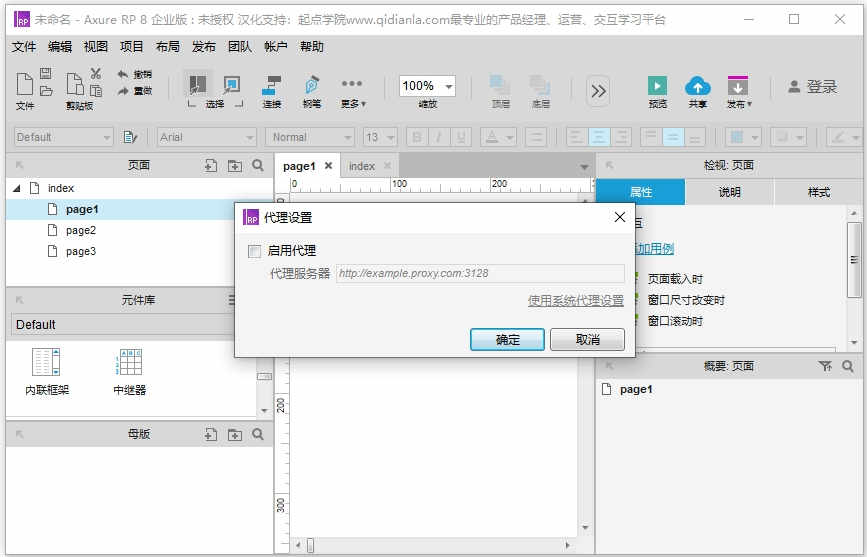Viewport: 867px width, 557px height.
Task: Click the undo arrow labeled 撤销
Action: coord(134,74)
